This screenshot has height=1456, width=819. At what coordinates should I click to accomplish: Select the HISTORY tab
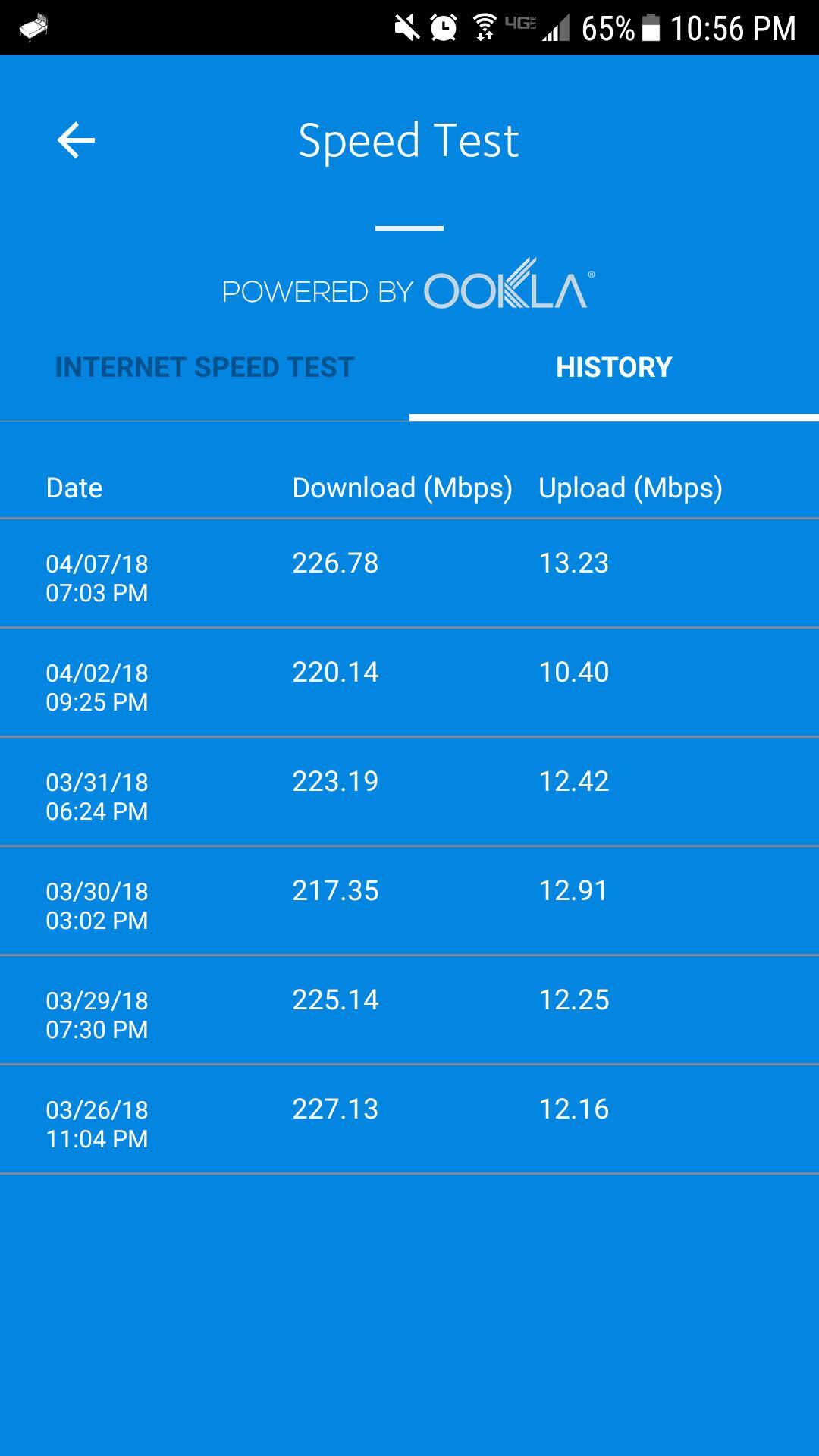coord(613,366)
